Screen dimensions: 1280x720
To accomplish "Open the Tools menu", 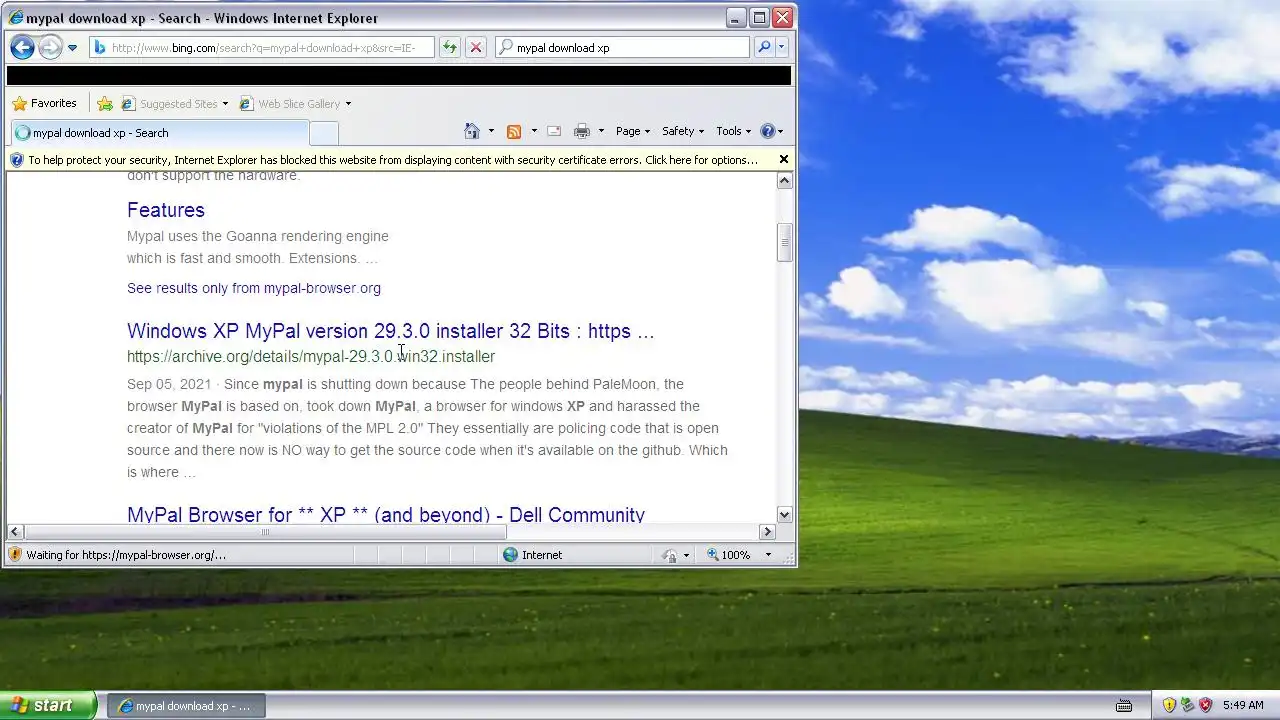I will click(734, 131).
